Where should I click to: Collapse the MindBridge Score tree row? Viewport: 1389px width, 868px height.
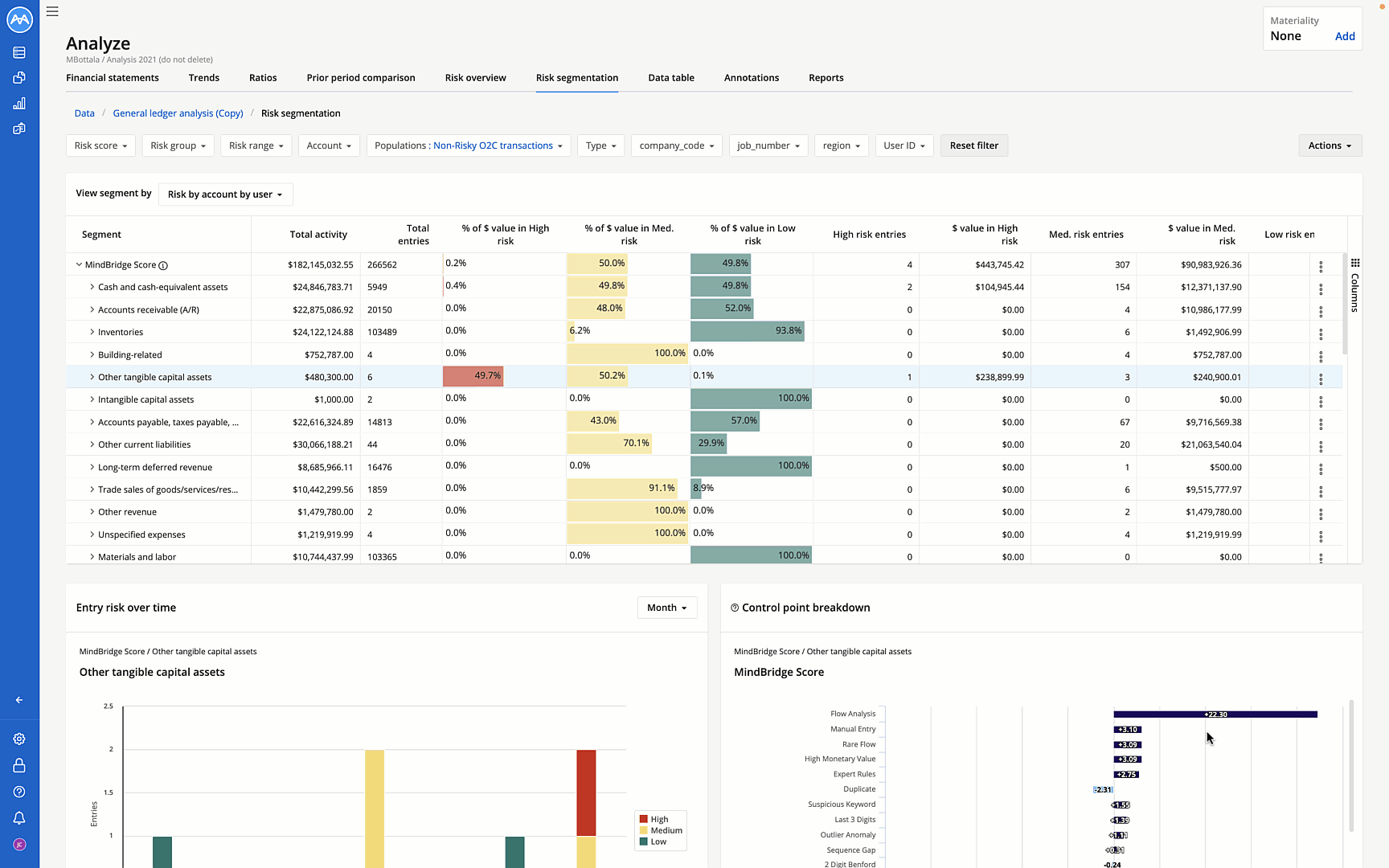[x=79, y=264]
